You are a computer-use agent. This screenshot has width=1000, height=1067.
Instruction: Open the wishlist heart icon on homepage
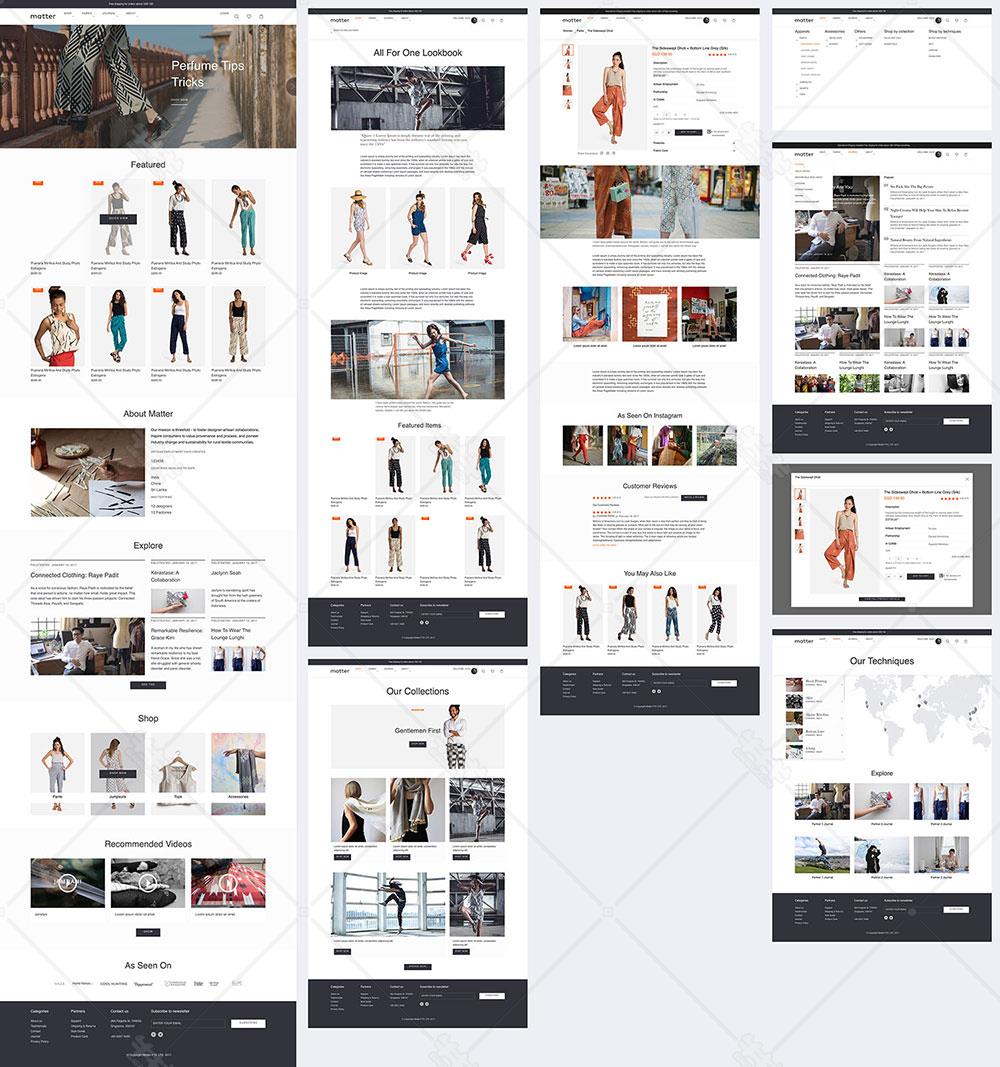[x=249, y=17]
